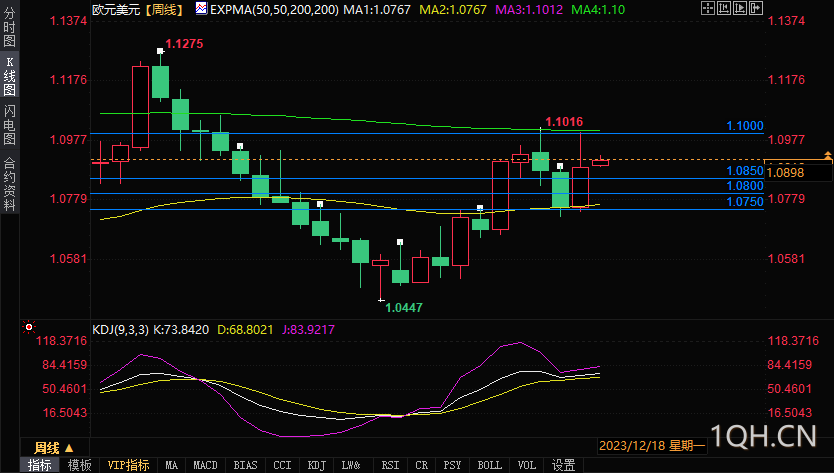Apply the KDJ indicator from bottom bar
834x473 pixels.
[x=317, y=465]
